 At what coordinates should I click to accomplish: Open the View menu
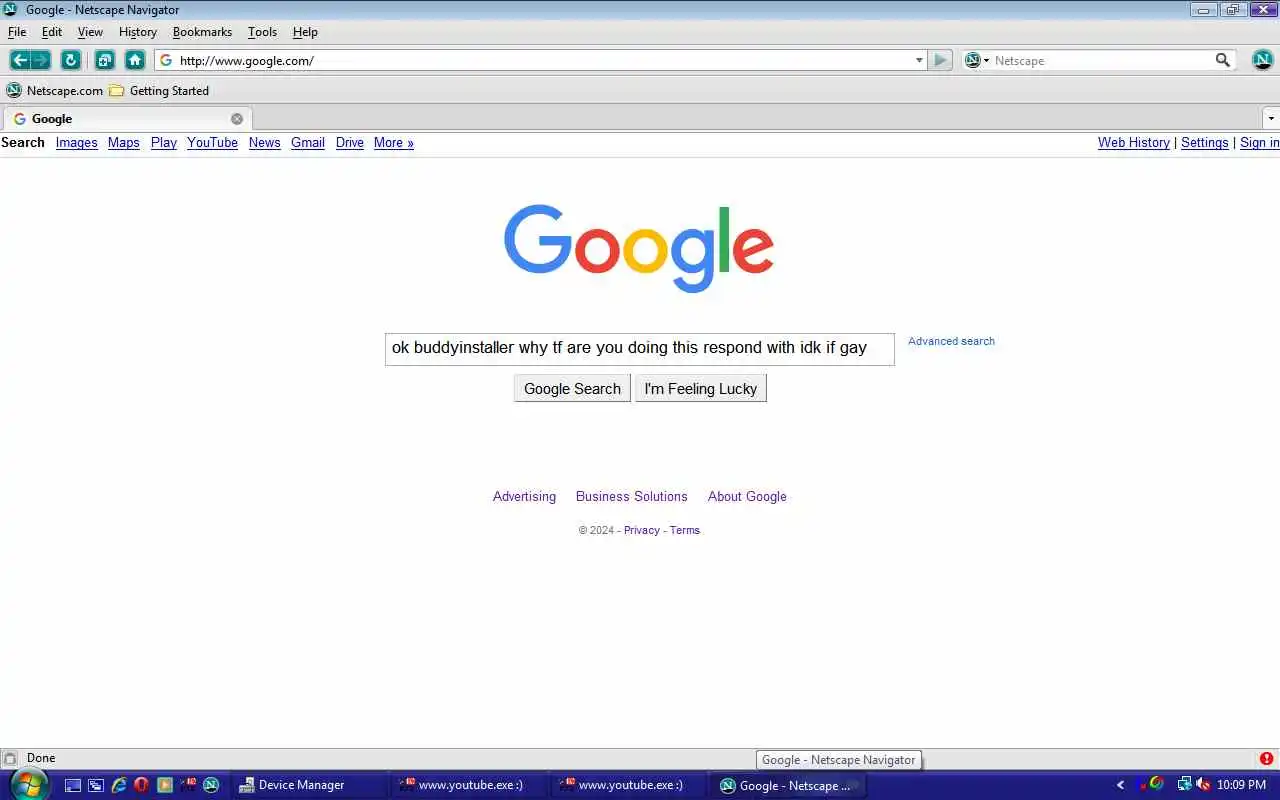90,32
